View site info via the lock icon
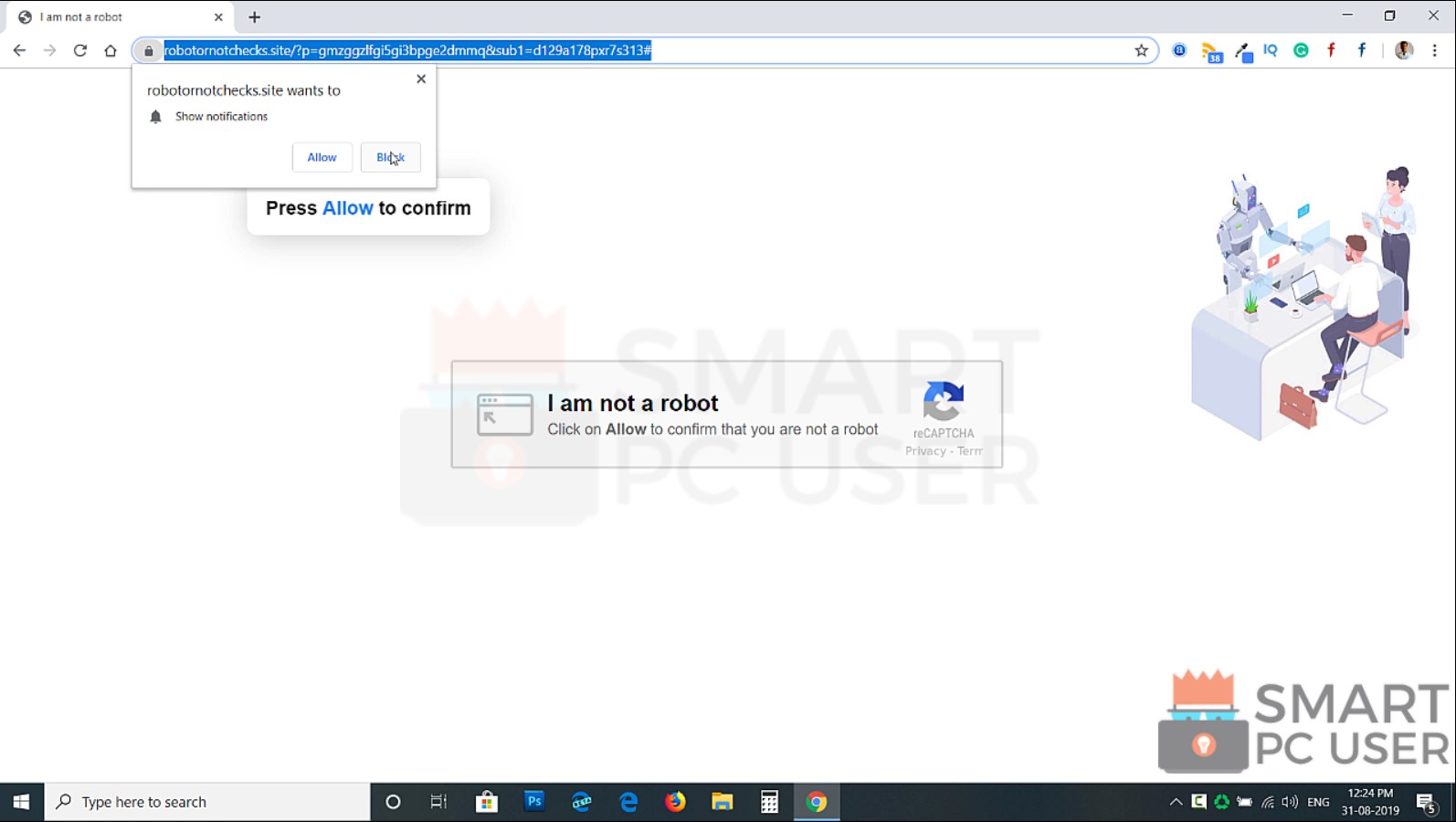The width and height of the screenshot is (1456, 822). coord(149,50)
